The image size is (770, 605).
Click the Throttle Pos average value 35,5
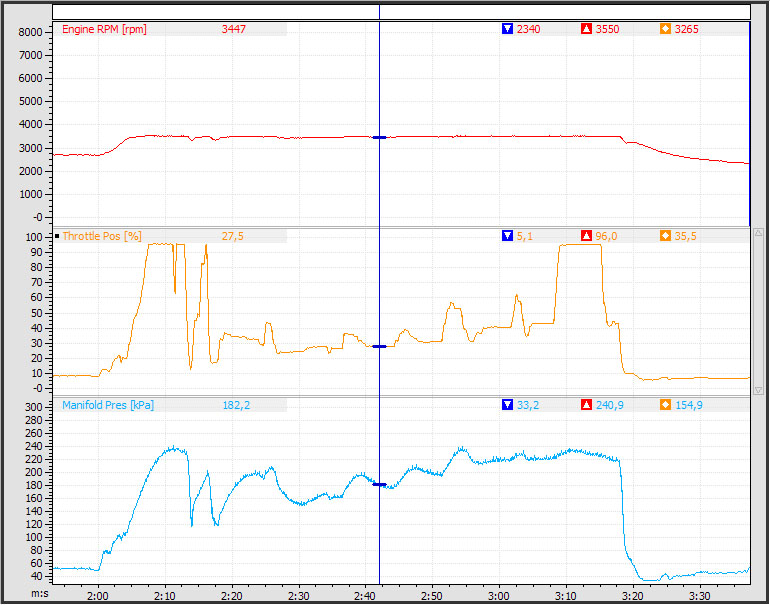tap(686, 236)
